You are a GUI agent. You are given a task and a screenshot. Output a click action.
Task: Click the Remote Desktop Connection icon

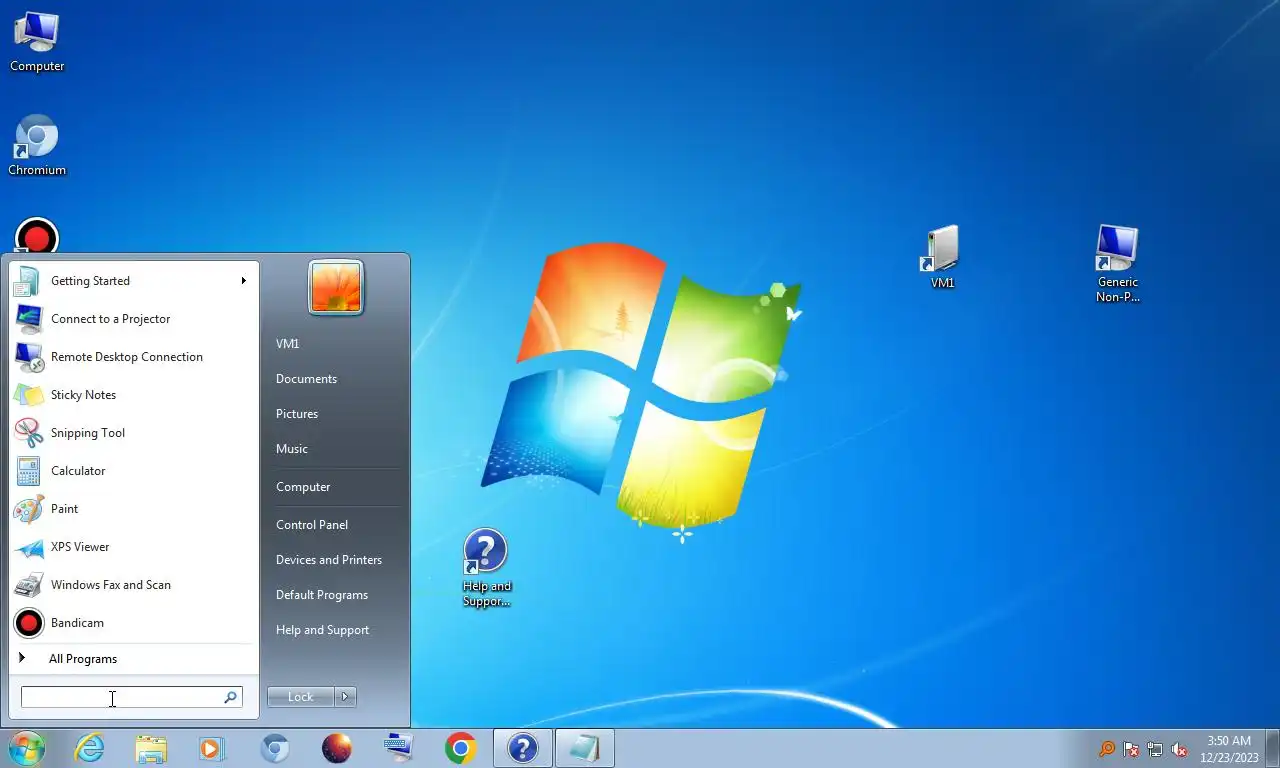pos(28,357)
